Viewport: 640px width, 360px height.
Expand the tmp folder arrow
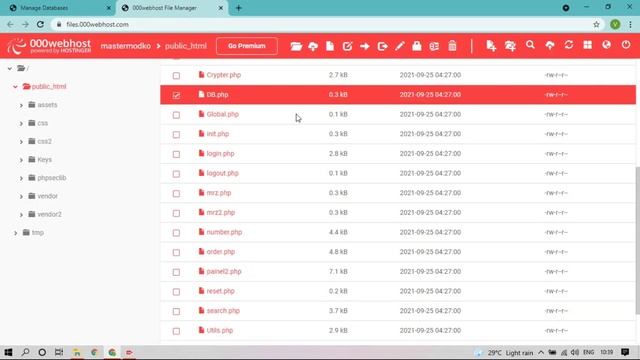point(16,233)
